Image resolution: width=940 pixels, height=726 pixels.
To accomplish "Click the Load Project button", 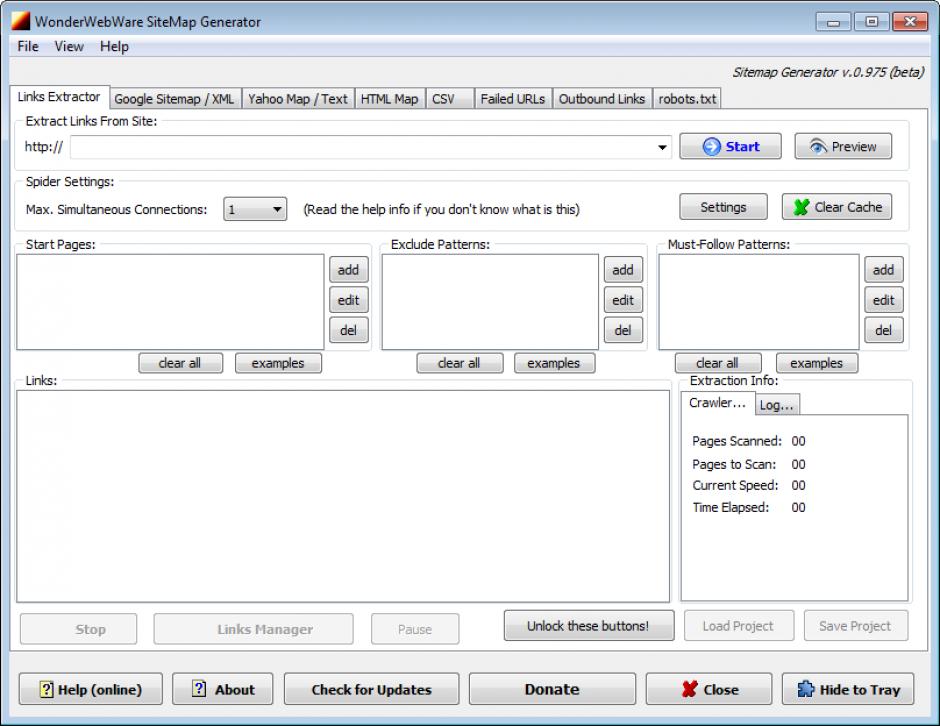I will coord(738,626).
